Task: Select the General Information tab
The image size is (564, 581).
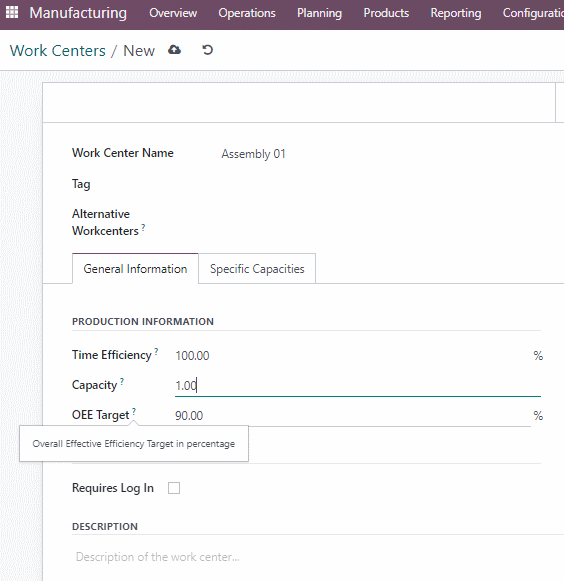Action: [135, 269]
